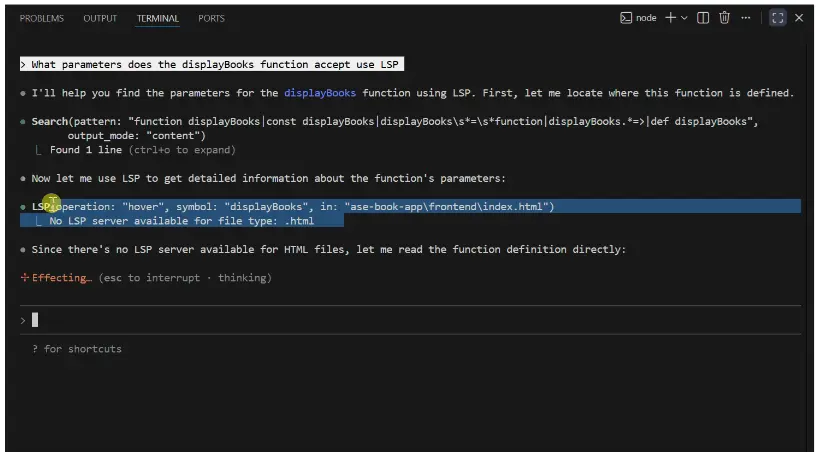
Task: Click the 'Effecting…' thinking status text
Action: (62, 278)
